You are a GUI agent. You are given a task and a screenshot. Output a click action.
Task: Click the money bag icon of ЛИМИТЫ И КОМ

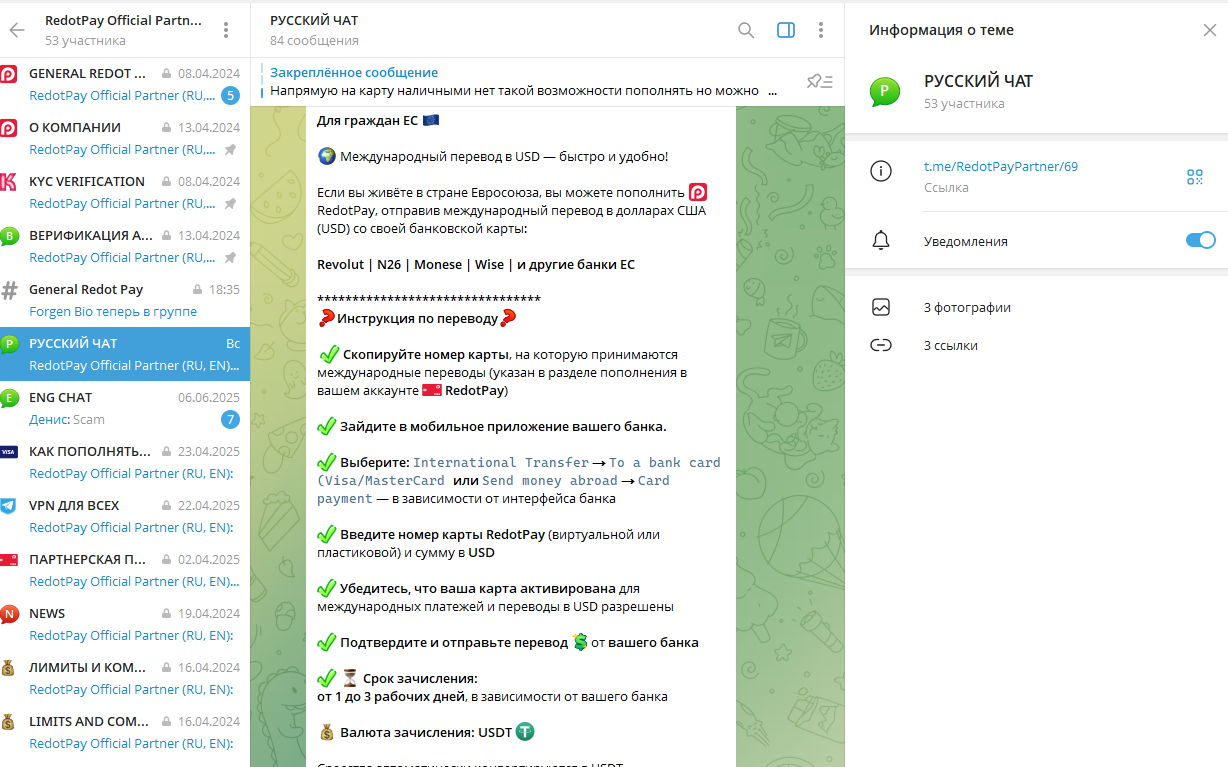[8, 668]
